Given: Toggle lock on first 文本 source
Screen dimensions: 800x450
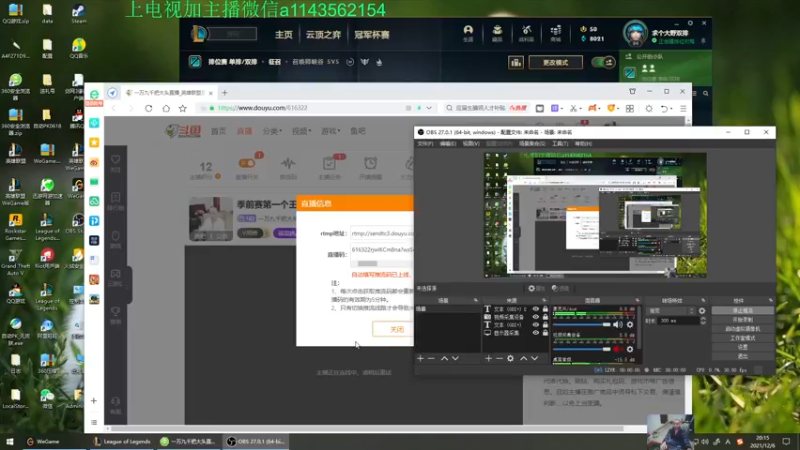Looking at the screenshot, I should click(545, 309).
